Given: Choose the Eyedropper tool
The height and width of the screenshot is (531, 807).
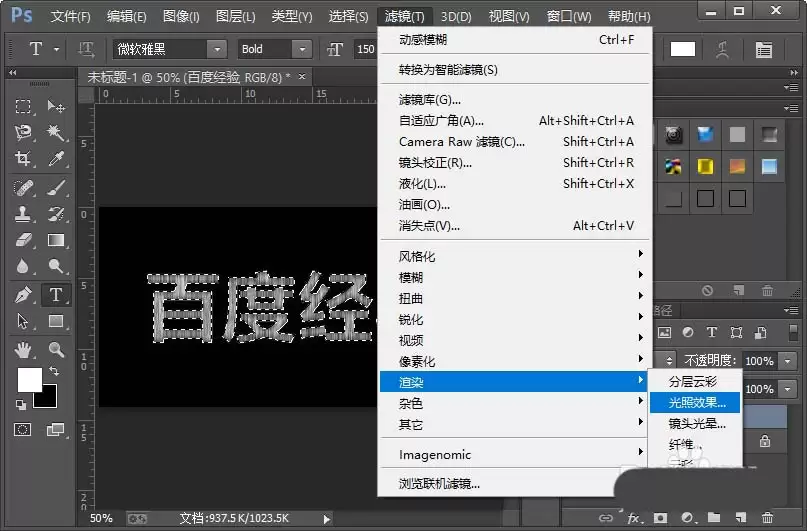Looking at the screenshot, I should click(56, 158).
